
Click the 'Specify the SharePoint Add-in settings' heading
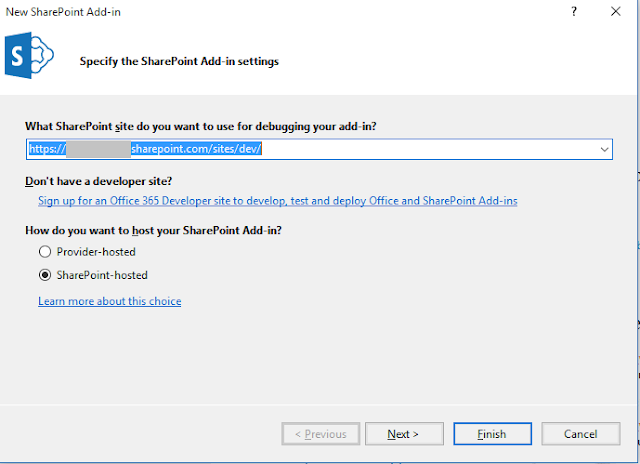179,62
